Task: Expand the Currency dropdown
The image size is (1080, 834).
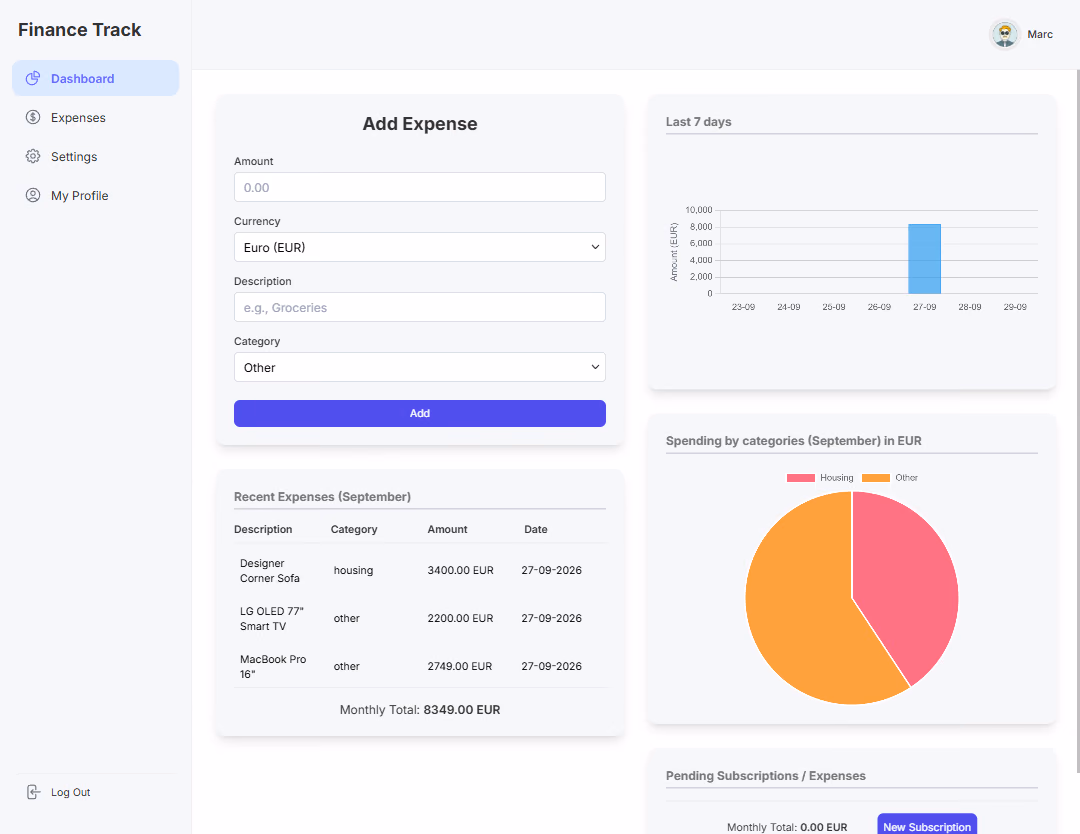Action: click(419, 247)
